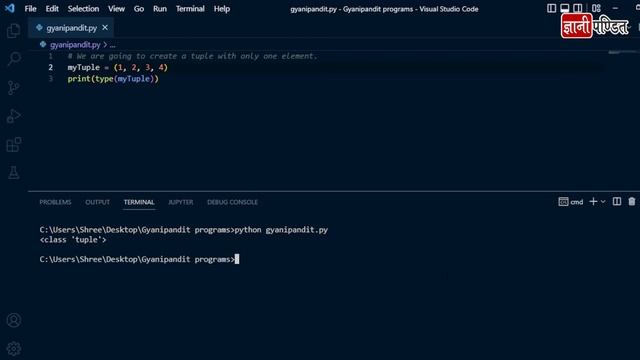640x360 pixels.
Task: Open the Source Control view
Action: point(13,87)
